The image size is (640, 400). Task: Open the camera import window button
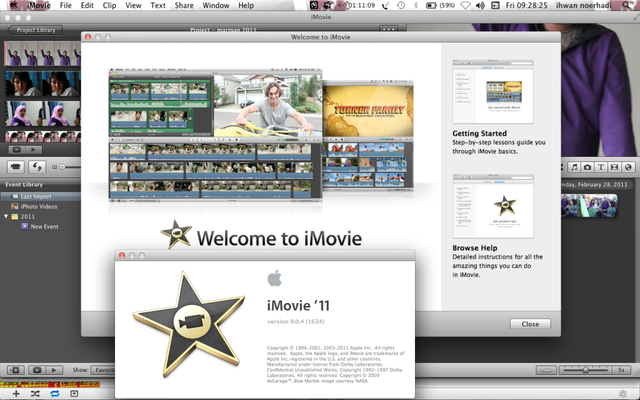(16, 167)
